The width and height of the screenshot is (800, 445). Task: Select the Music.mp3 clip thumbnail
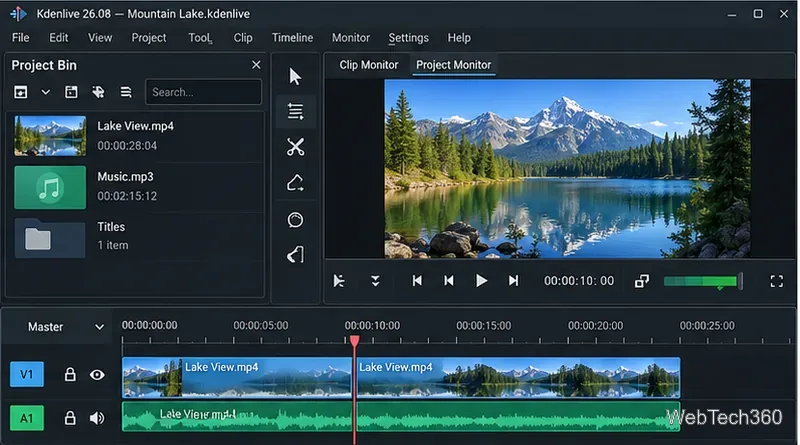pyautogui.click(x=50, y=187)
